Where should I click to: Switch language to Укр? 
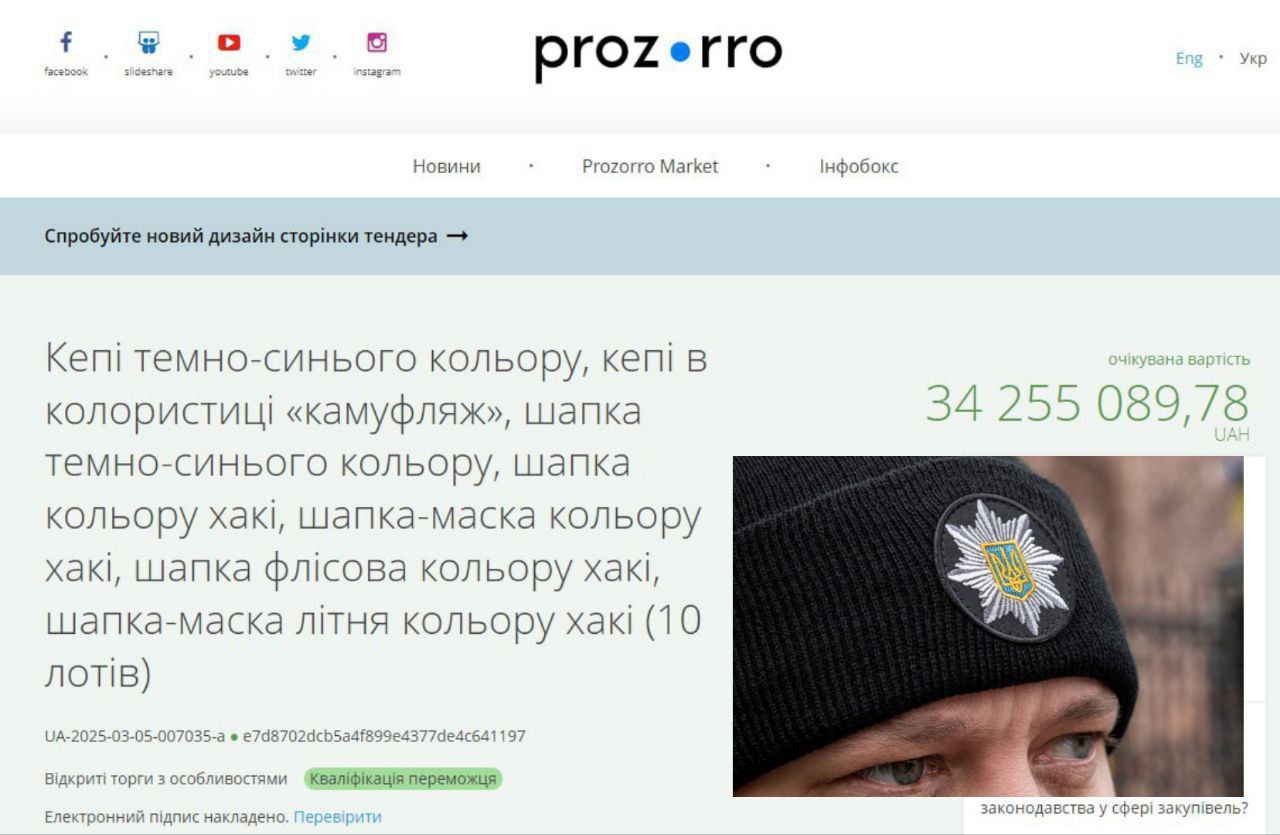click(1253, 58)
